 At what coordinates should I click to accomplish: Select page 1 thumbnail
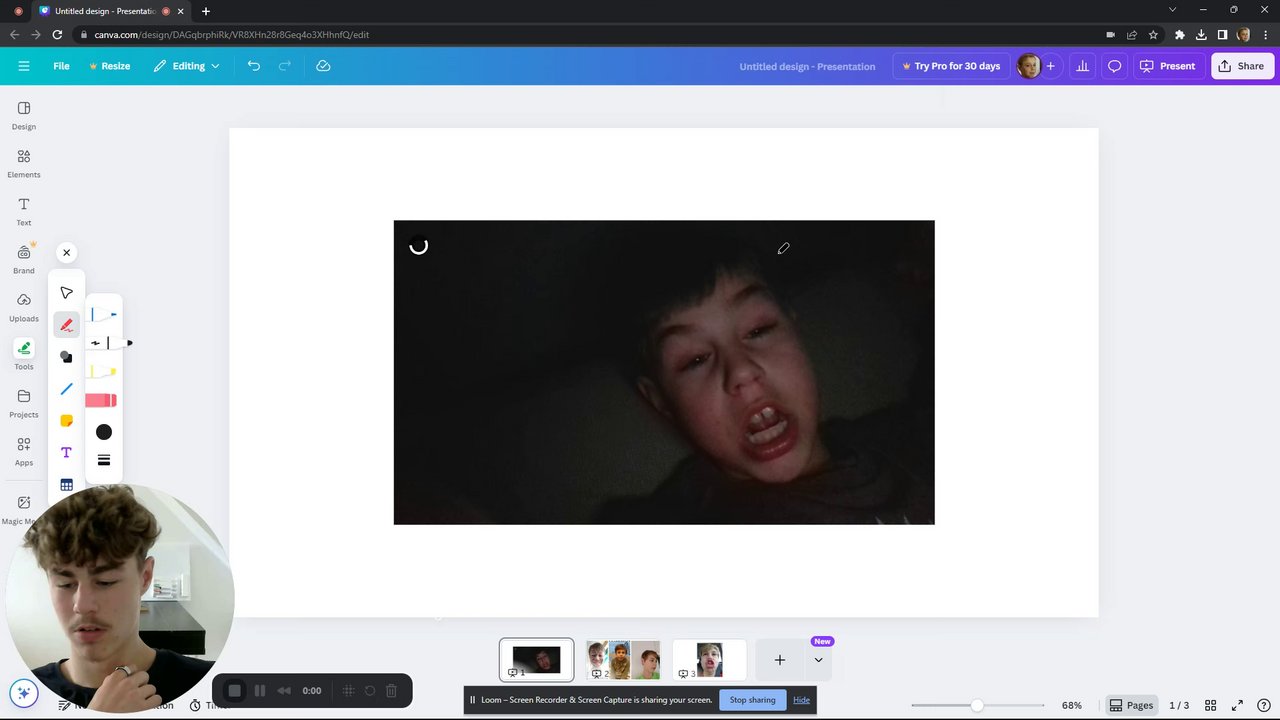coord(537,660)
